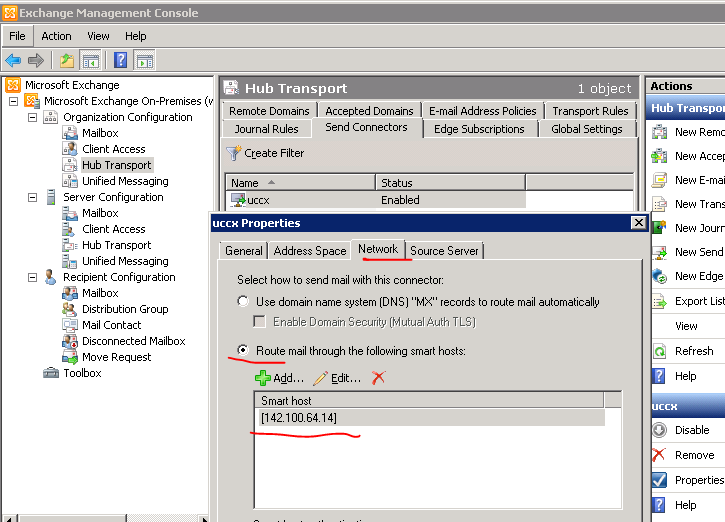The height and width of the screenshot is (522, 725).
Task: Toggle the Show/Hide Console Tree icon
Action: pyautogui.click(x=91, y=60)
